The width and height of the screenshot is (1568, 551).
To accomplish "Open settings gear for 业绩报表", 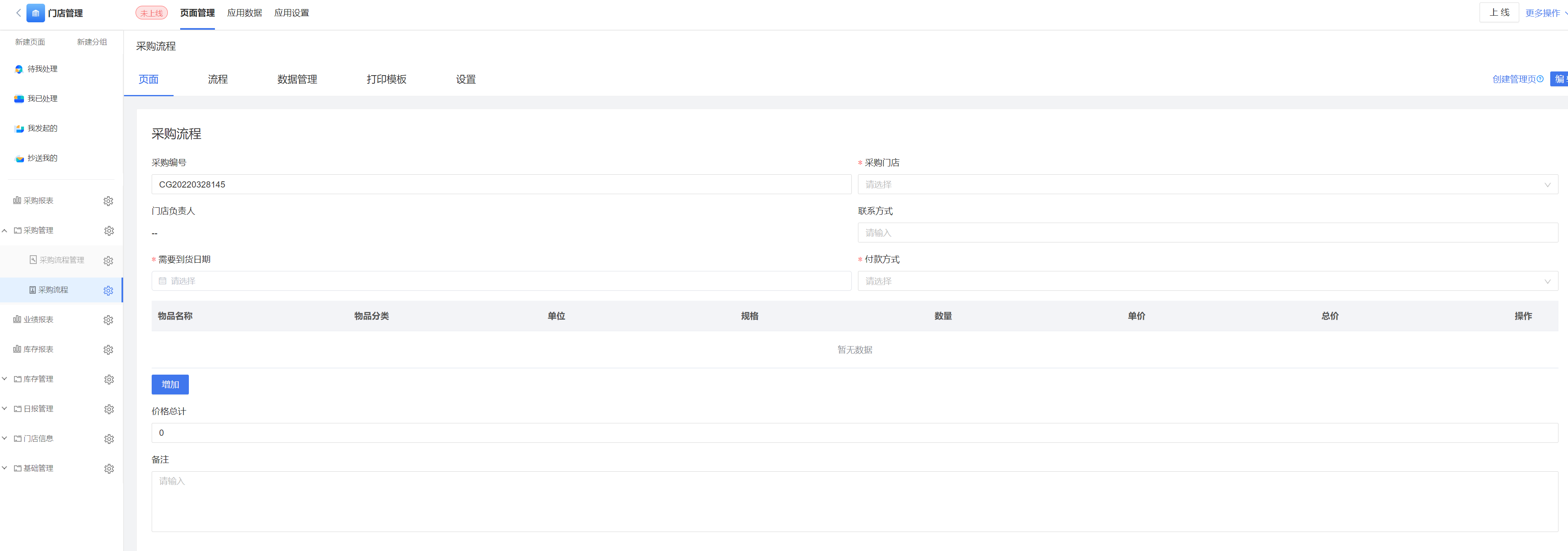I will 108,320.
